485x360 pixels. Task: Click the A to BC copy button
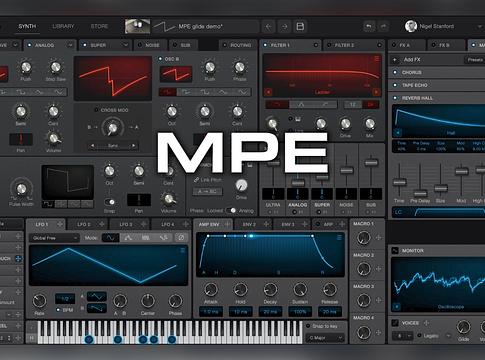pyautogui.click(x=207, y=191)
